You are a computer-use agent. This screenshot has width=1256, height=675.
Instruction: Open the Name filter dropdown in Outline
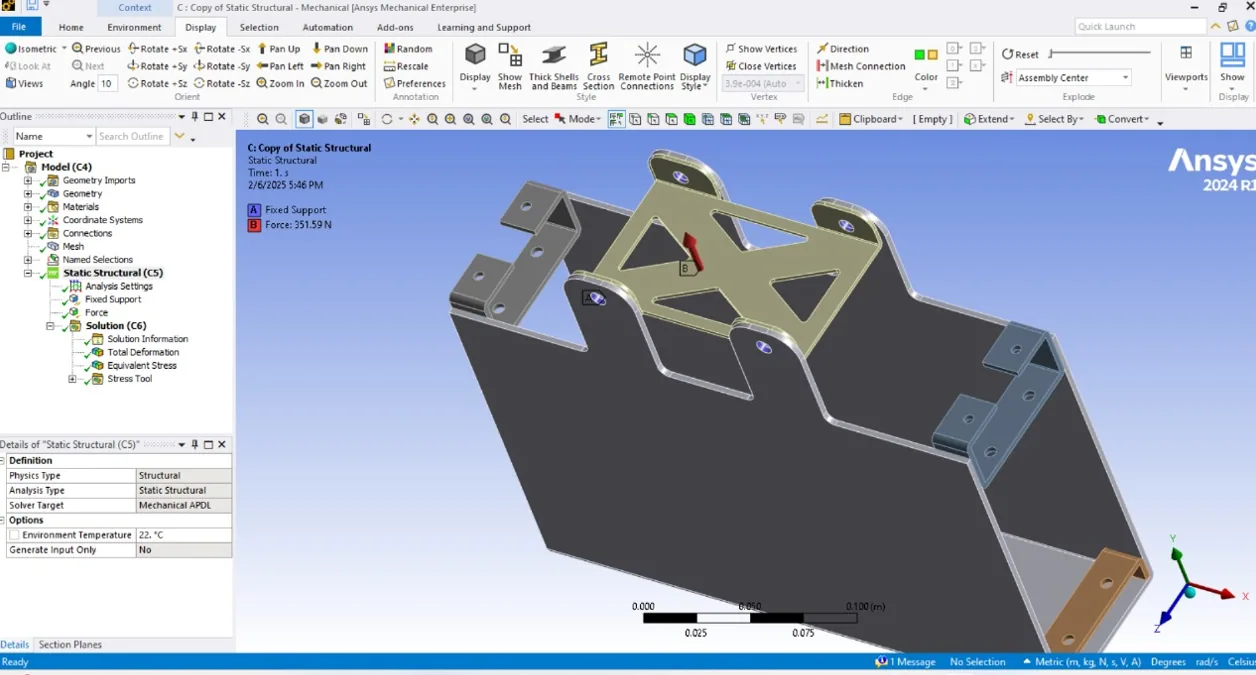89,136
